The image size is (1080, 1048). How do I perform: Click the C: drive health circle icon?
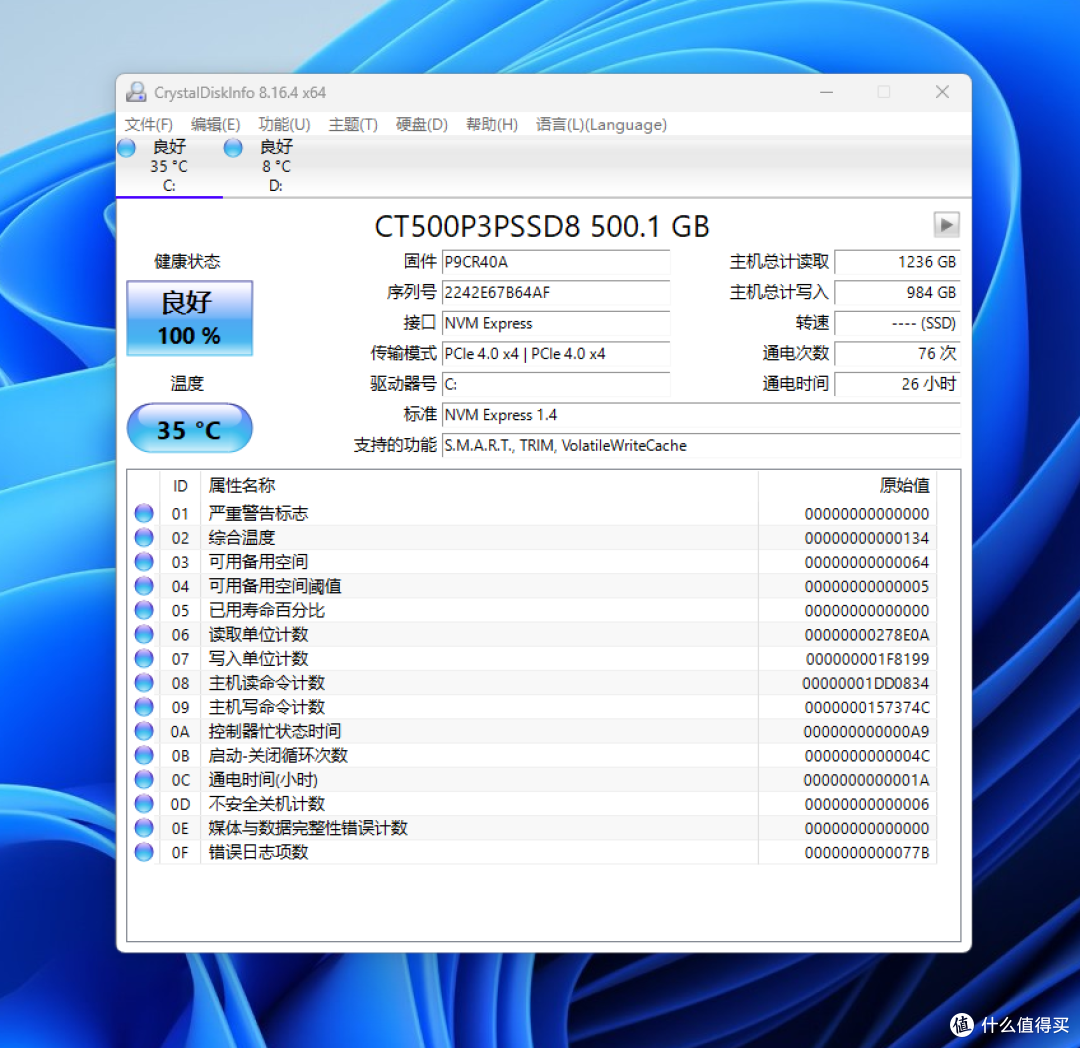coord(126,147)
